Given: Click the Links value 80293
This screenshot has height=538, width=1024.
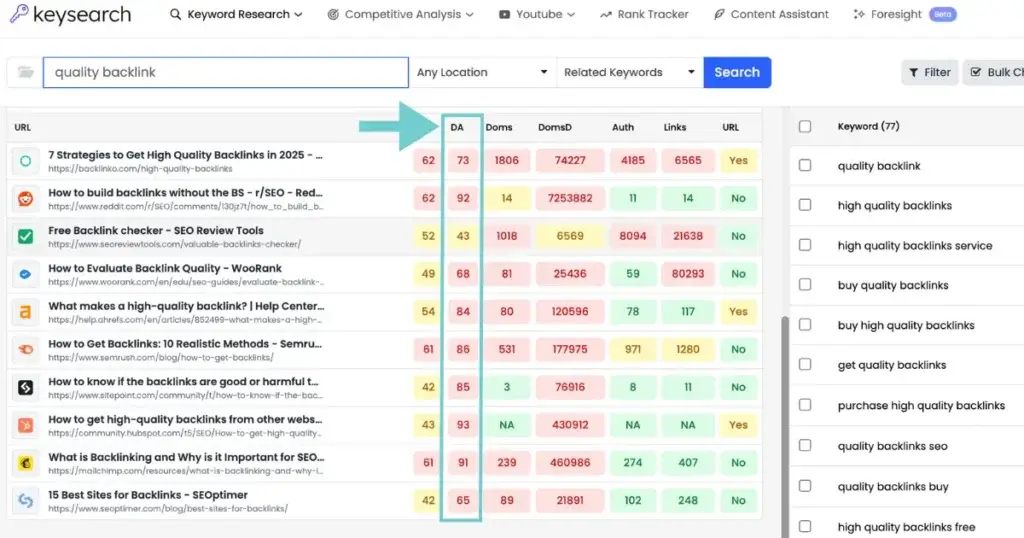Looking at the screenshot, I should 688,274.
